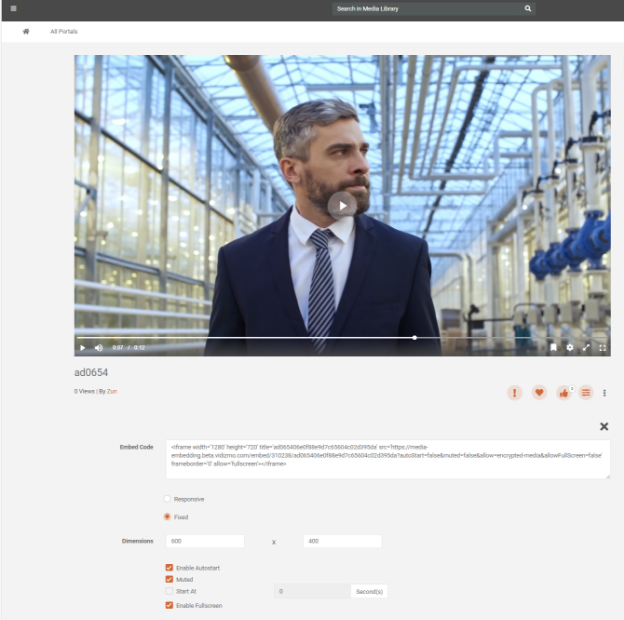Toggle the Muted checkbox
The height and width of the screenshot is (620, 624).
pos(169,579)
